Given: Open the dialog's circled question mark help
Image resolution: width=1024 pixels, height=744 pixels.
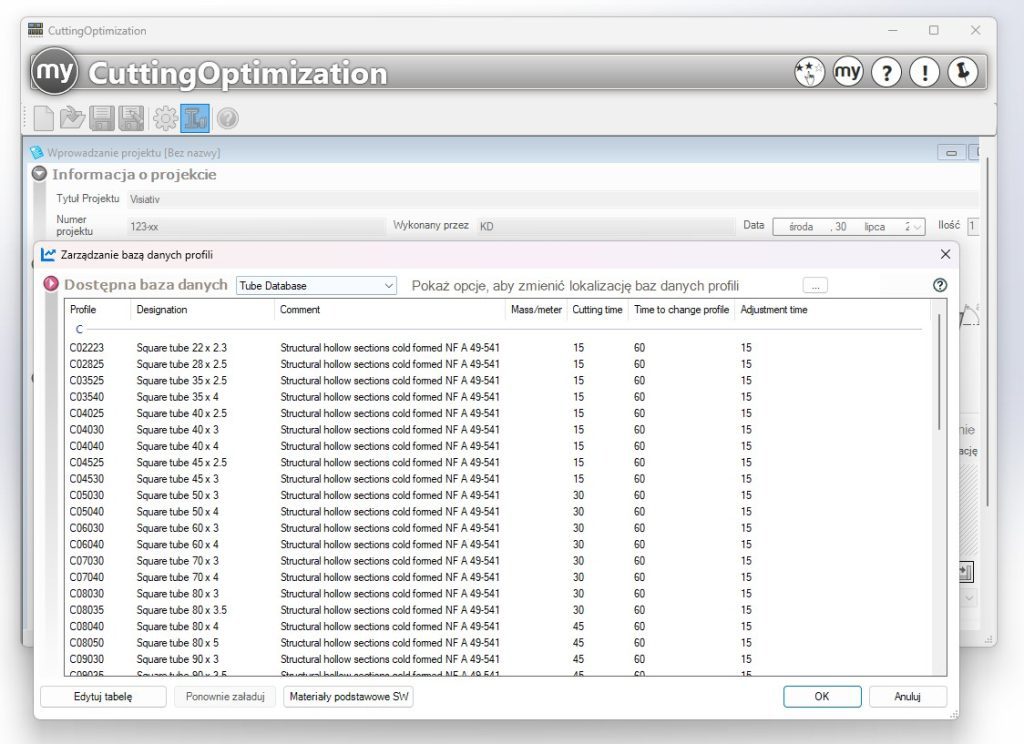Looking at the screenshot, I should coord(940,285).
